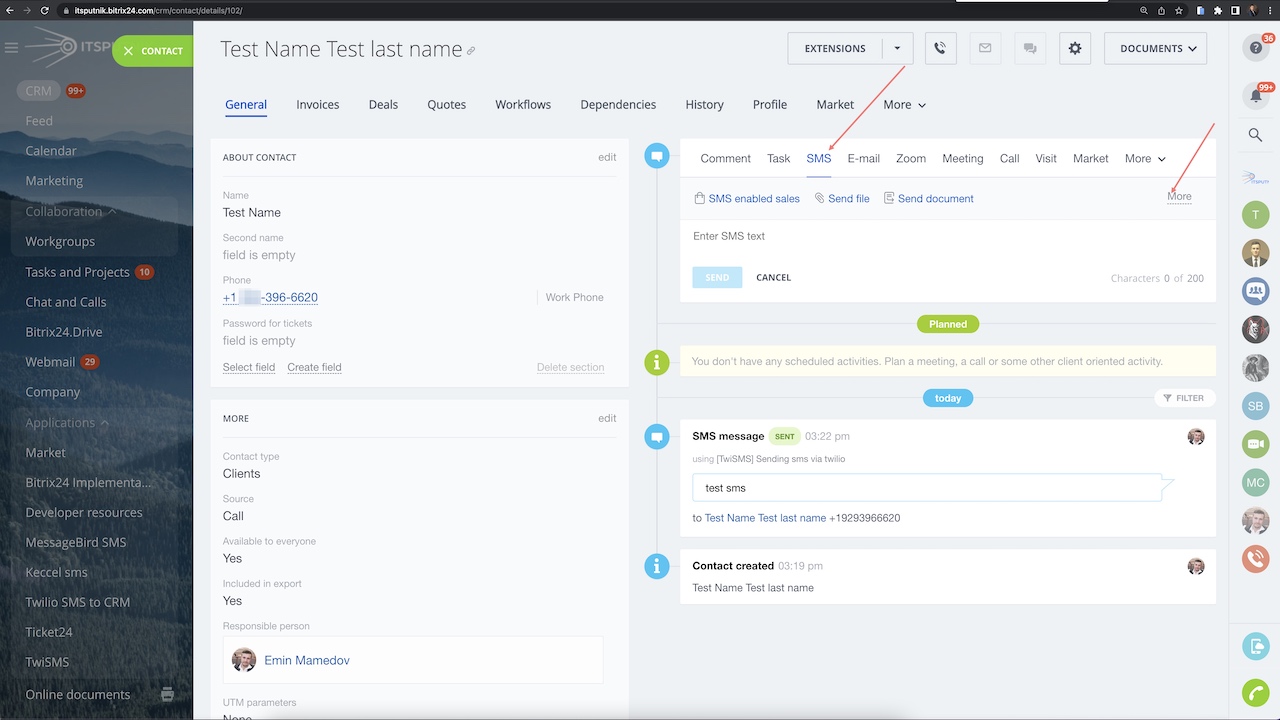Click the browser address bar
1280x720 pixels.
coord(600,10)
